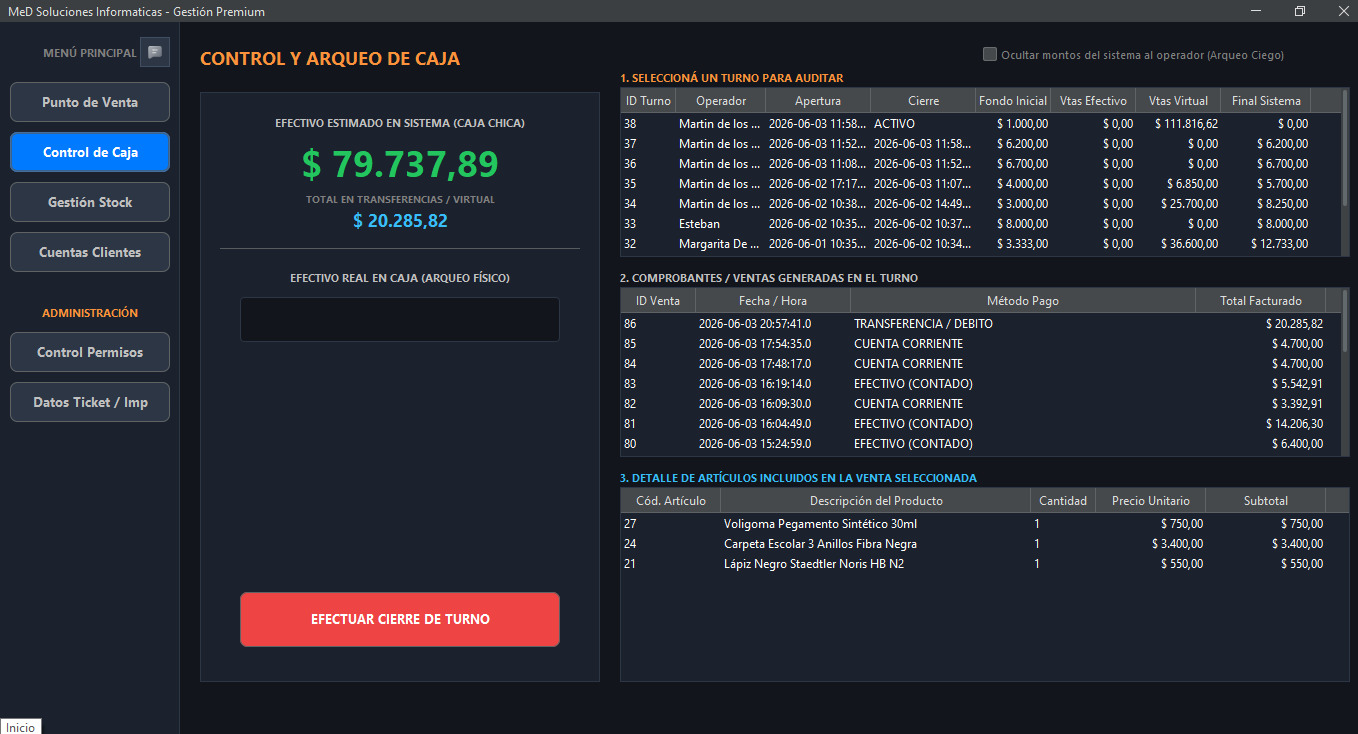
Task: Select shift row with ID Turno 37
Action: tap(980, 144)
